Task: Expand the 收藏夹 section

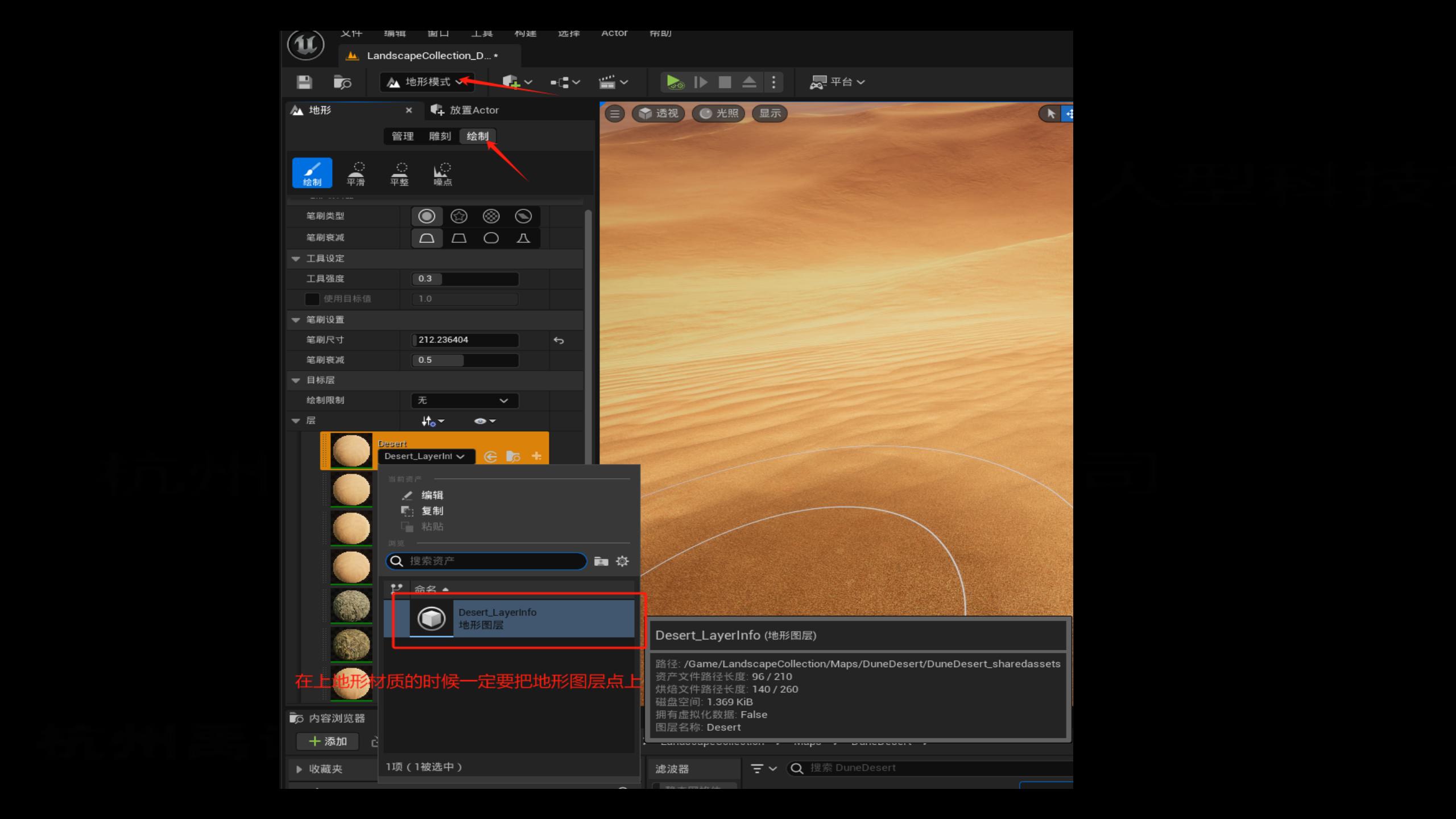Action: coord(299,769)
